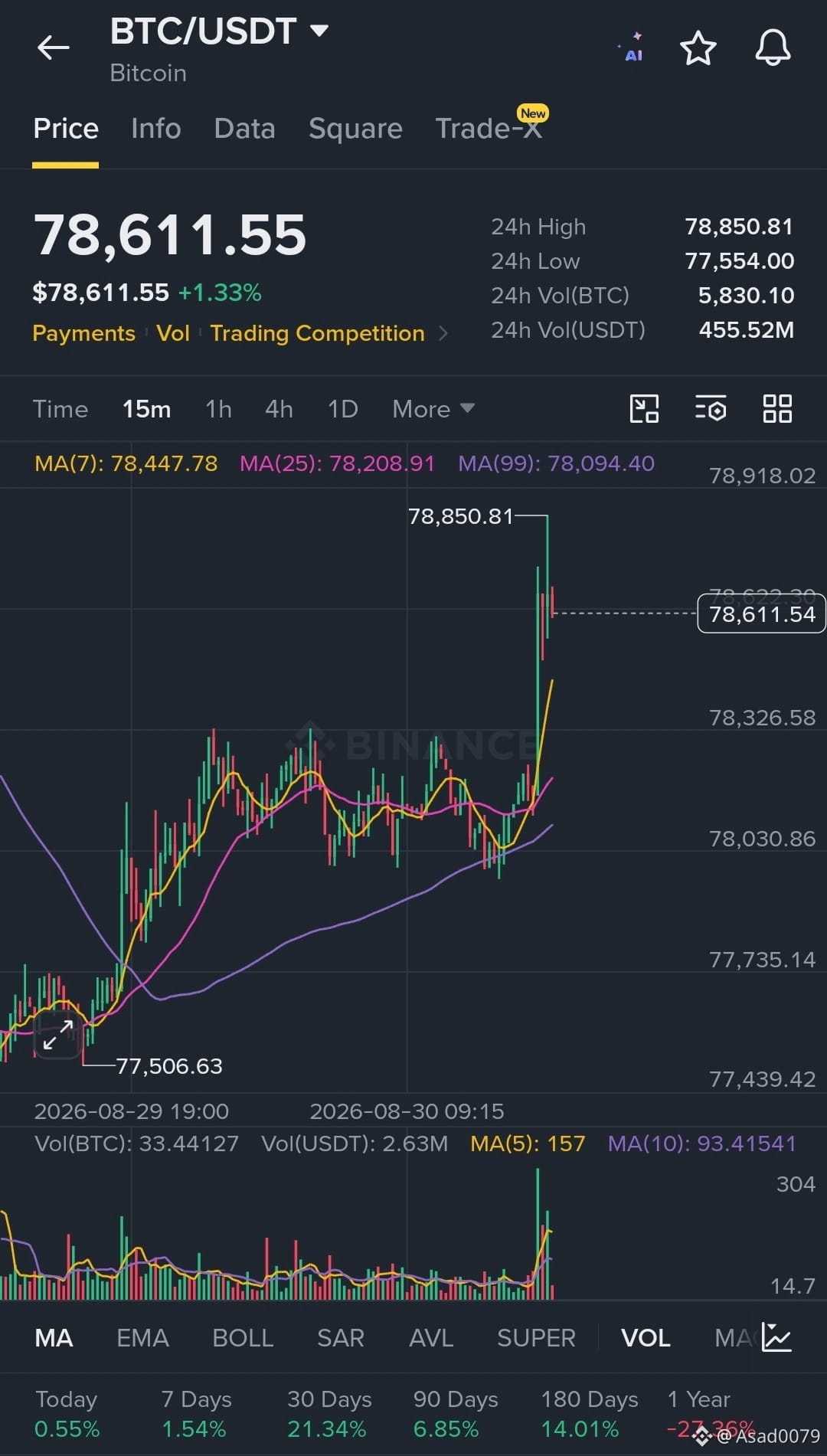
Task: Tap the Today 0.55% performance
Action: point(67,1414)
